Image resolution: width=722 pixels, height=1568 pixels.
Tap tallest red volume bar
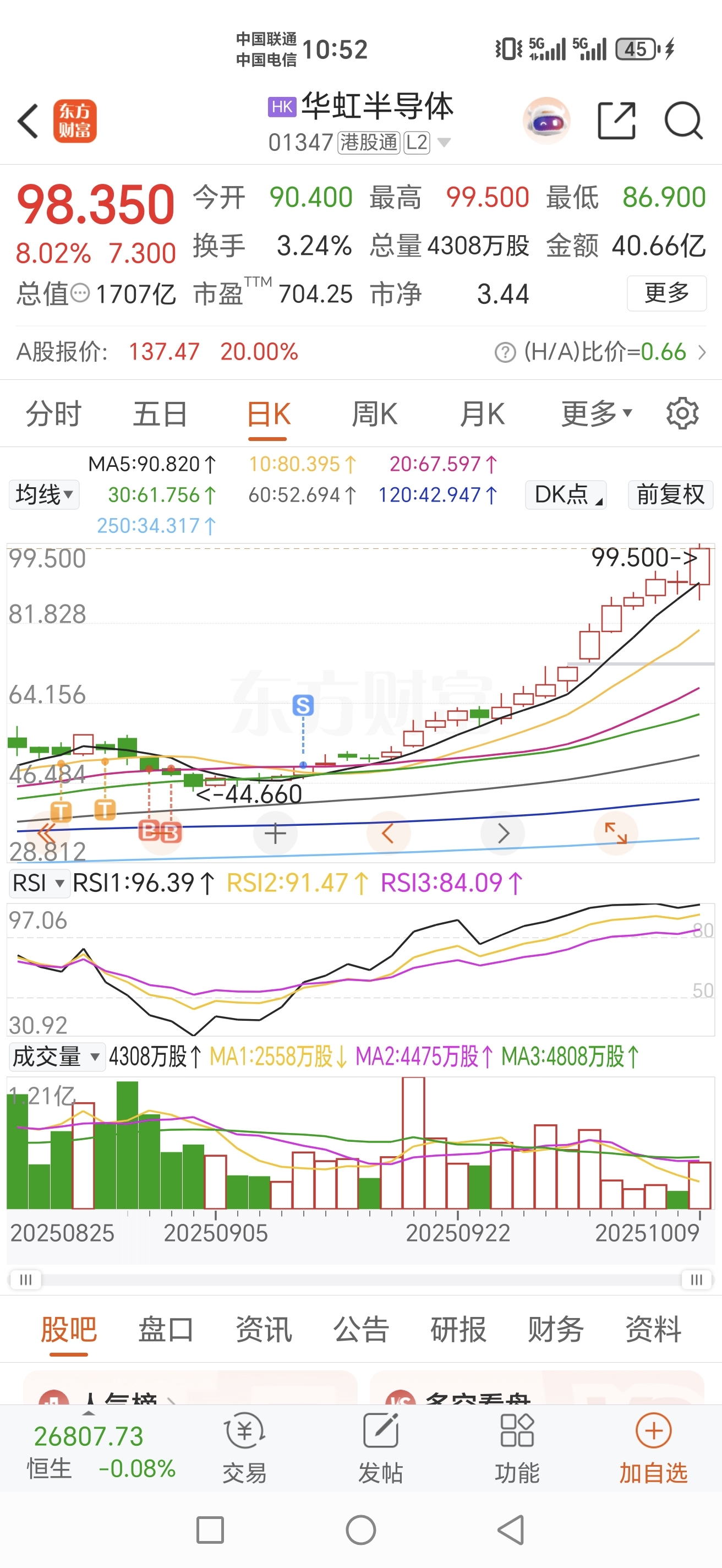[414, 1143]
